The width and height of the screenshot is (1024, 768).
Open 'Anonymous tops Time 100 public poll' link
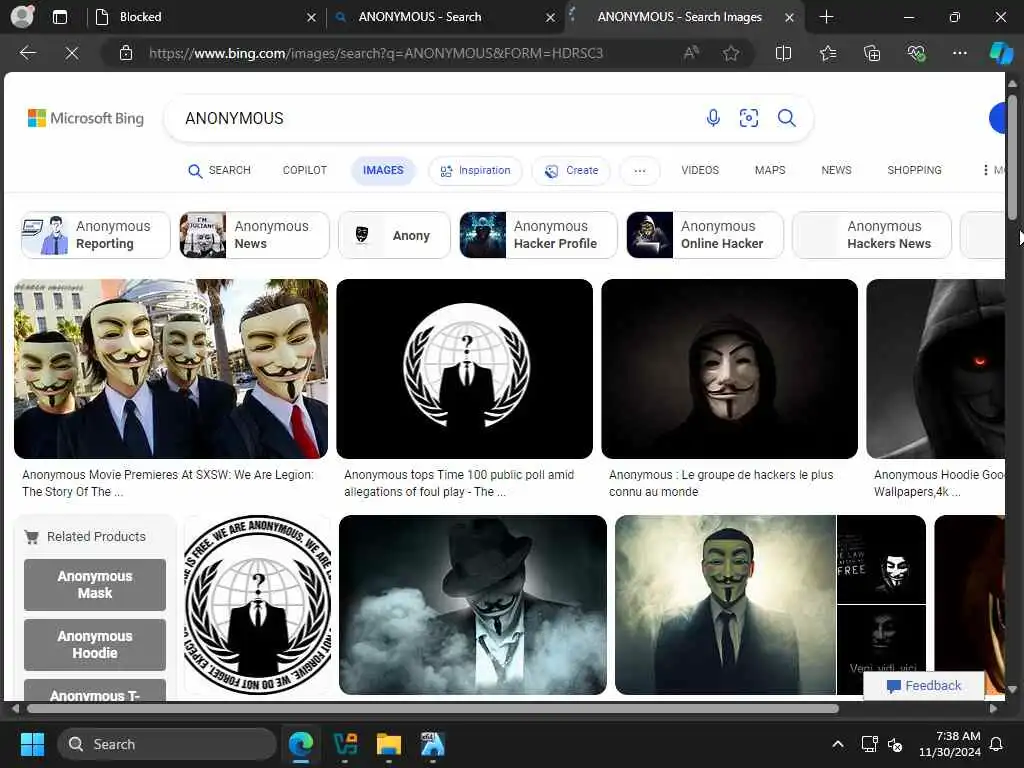[x=459, y=483]
